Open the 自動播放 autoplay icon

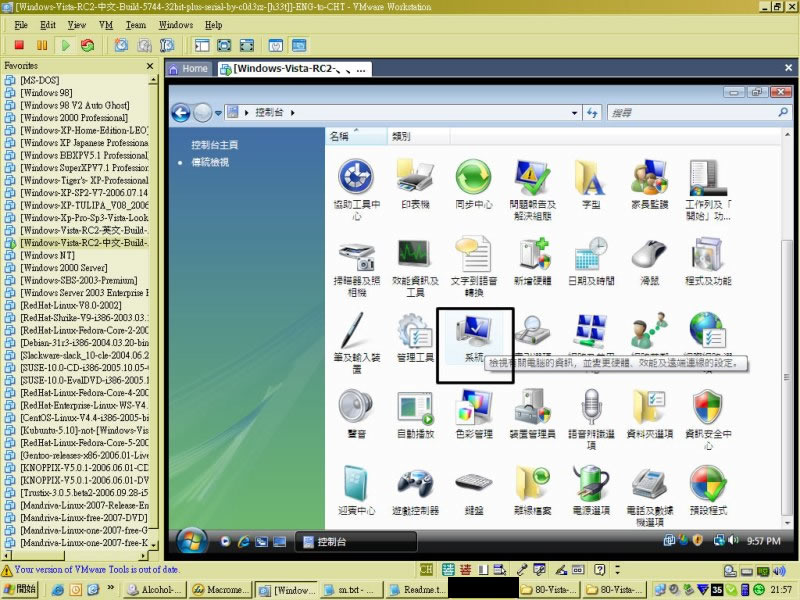415,413
